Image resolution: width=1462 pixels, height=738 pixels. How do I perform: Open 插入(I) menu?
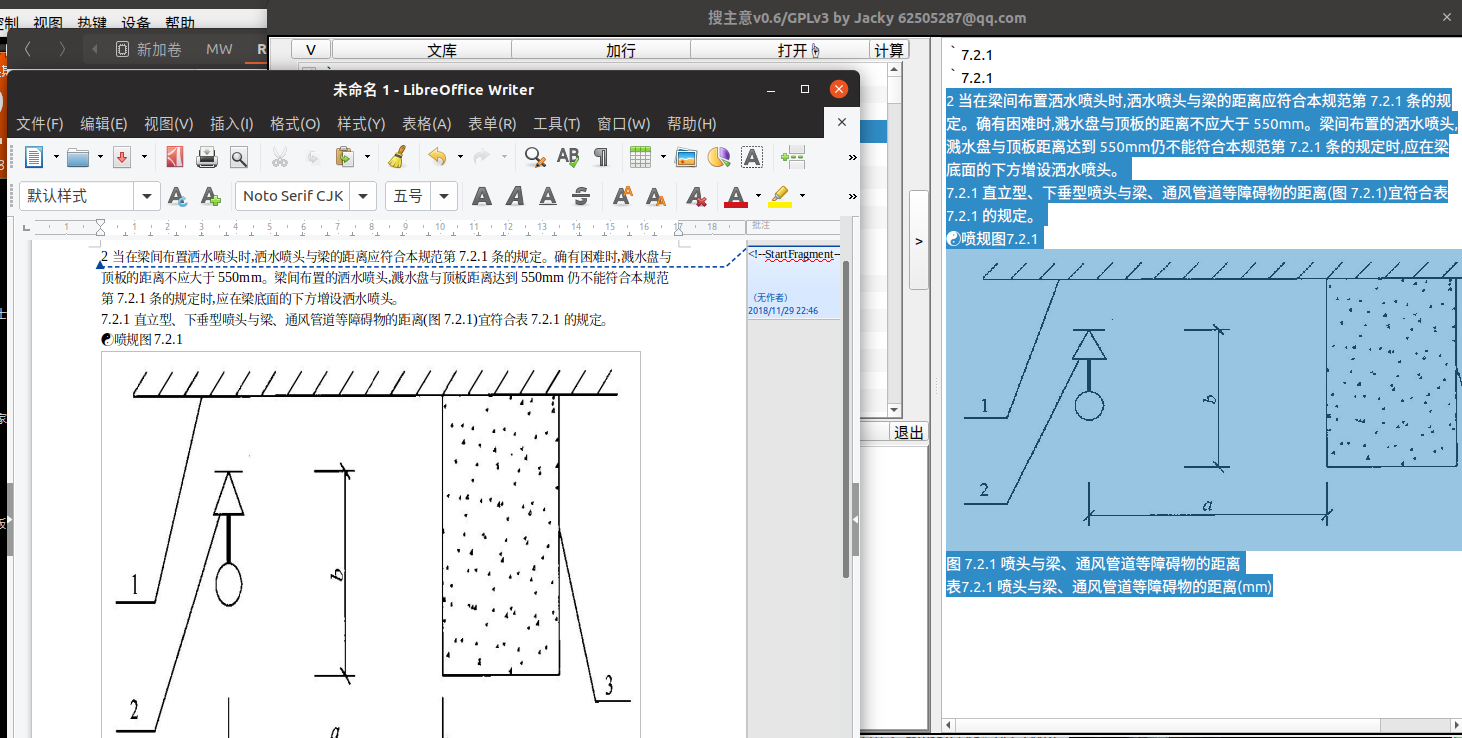[x=231, y=124]
